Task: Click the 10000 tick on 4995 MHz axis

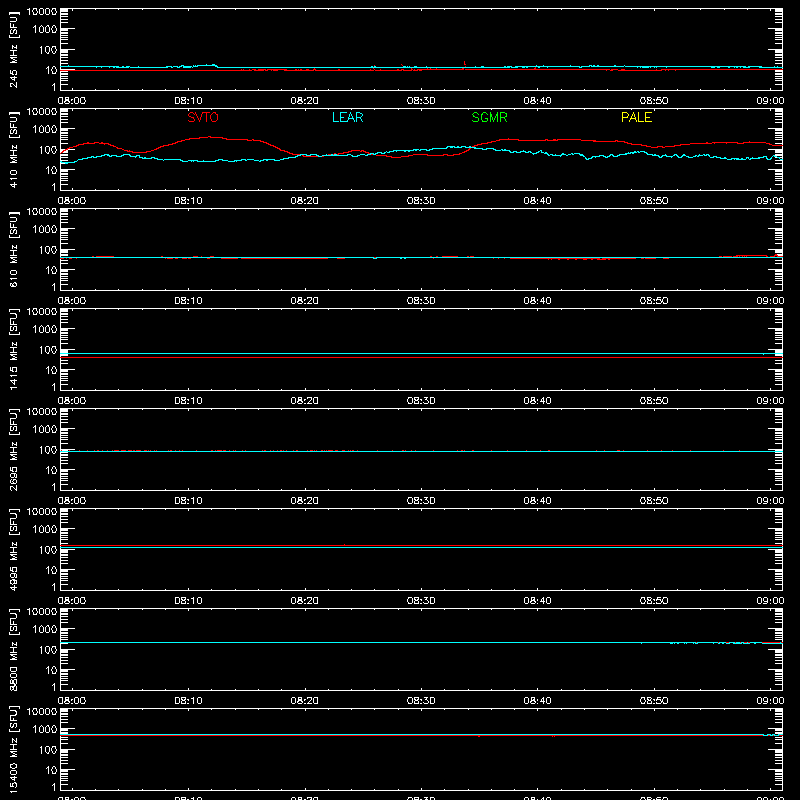Action: (42, 512)
